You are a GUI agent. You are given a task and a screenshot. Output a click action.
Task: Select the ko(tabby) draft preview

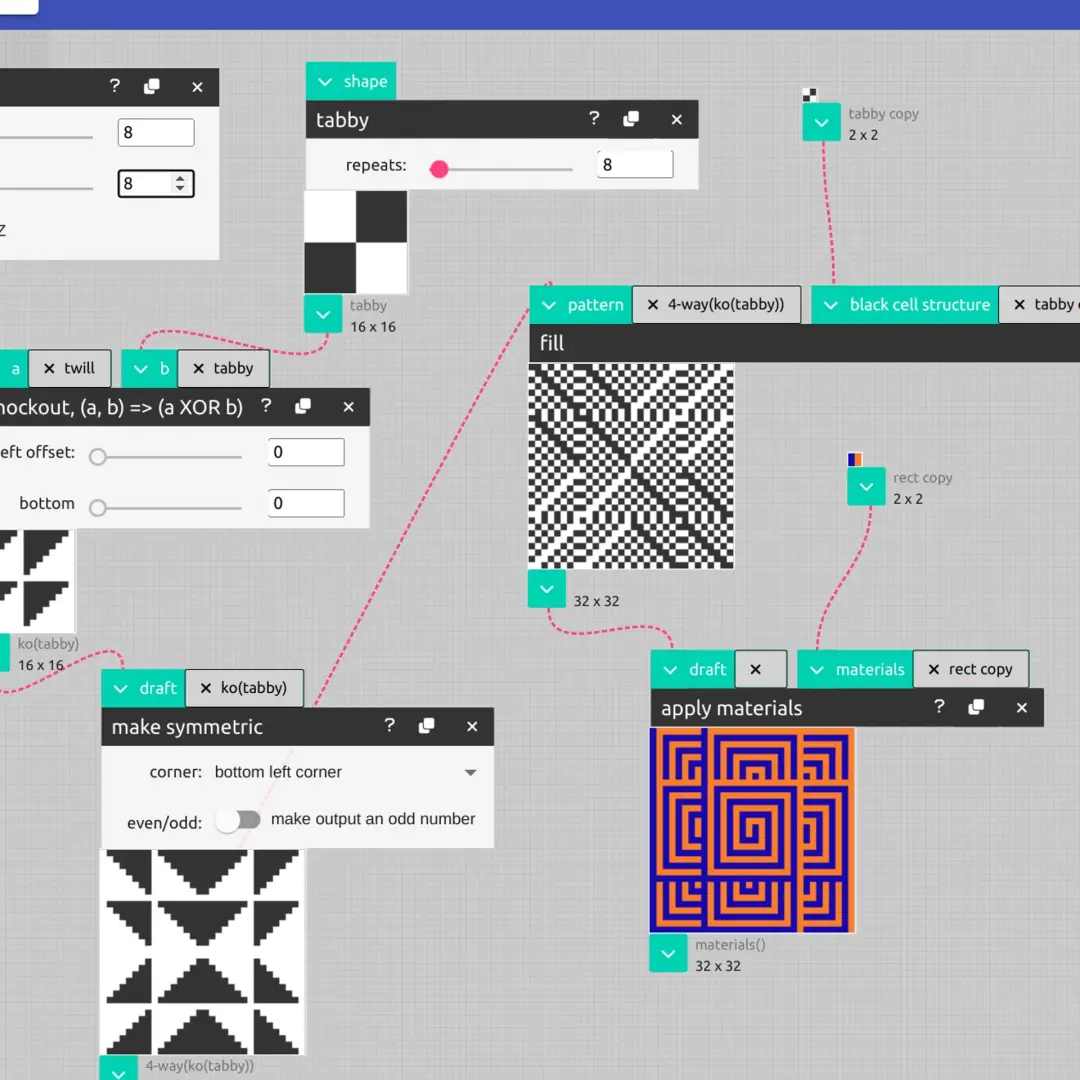pyautogui.click(x=37, y=581)
